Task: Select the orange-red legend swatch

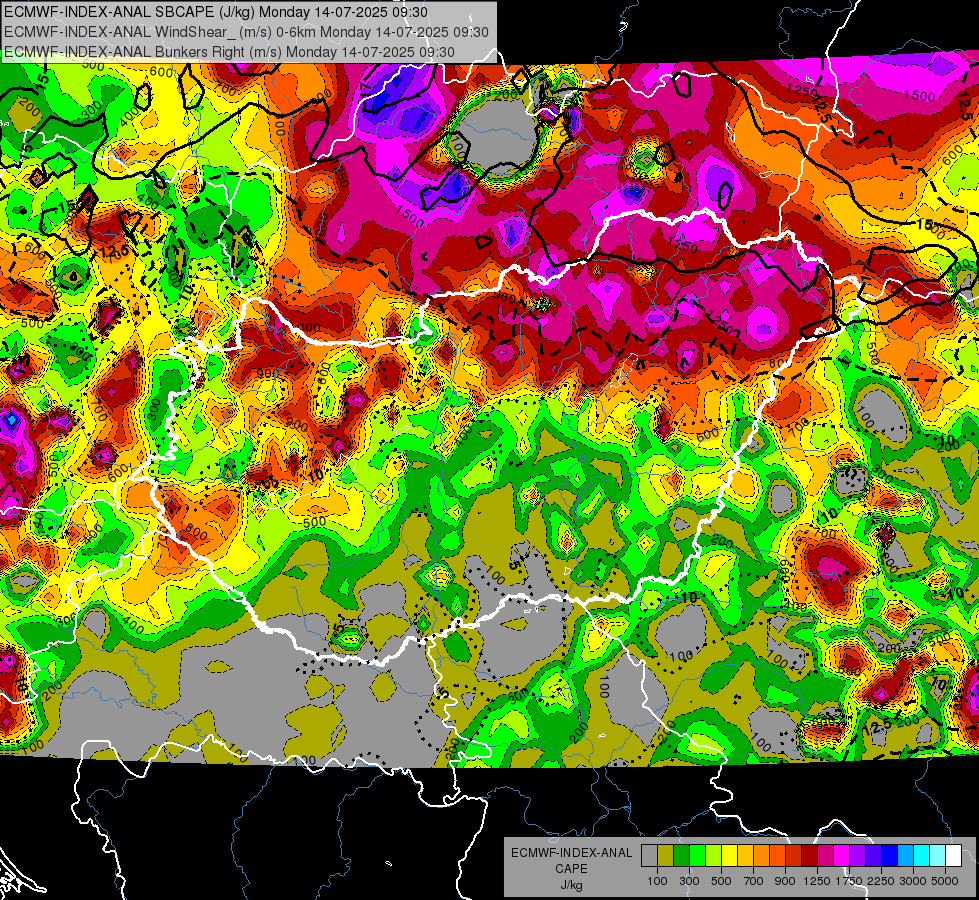Action: pos(777,855)
